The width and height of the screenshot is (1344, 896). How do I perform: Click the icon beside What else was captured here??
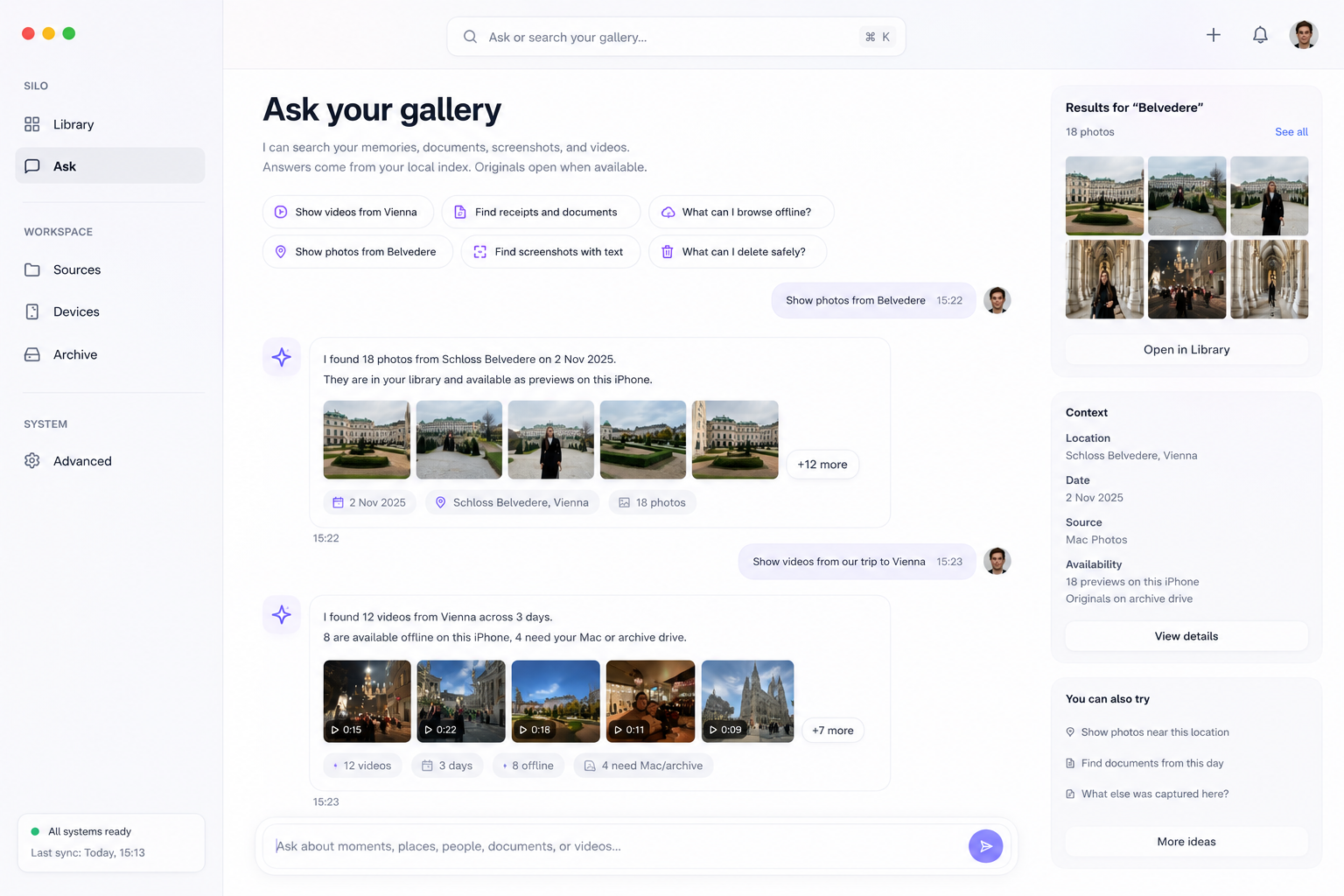tap(1070, 794)
